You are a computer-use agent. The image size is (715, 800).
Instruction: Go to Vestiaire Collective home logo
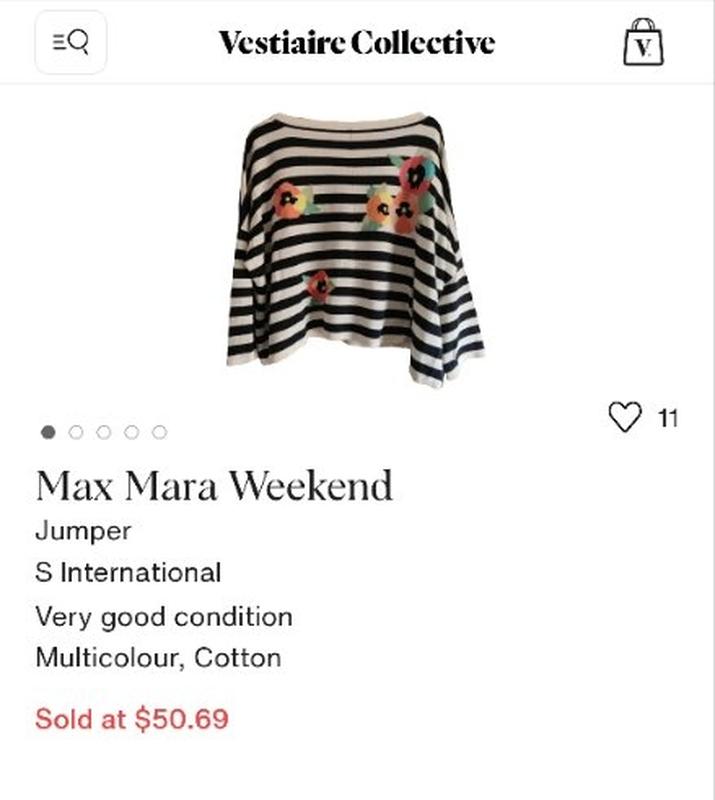pyautogui.click(x=356, y=43)
